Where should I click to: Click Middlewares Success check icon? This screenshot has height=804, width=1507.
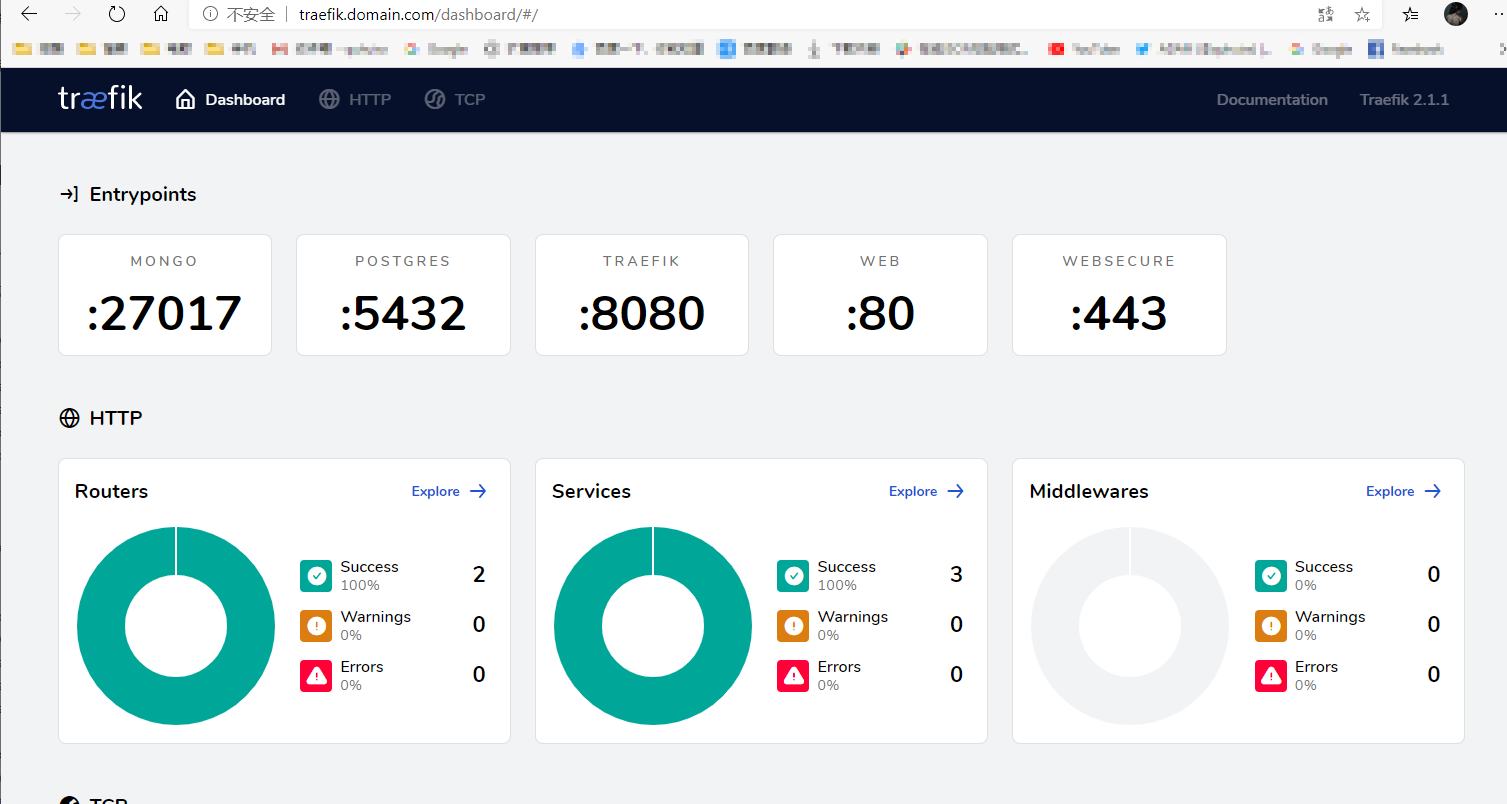1271,576
